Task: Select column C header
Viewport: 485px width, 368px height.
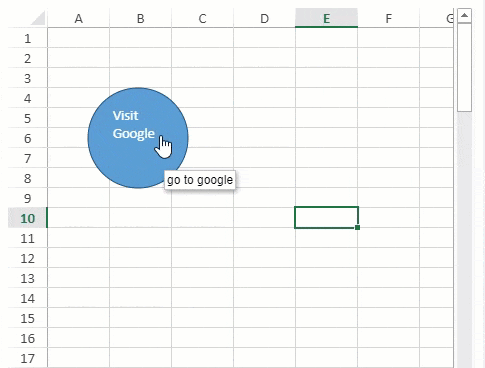Action: [202, 18]
